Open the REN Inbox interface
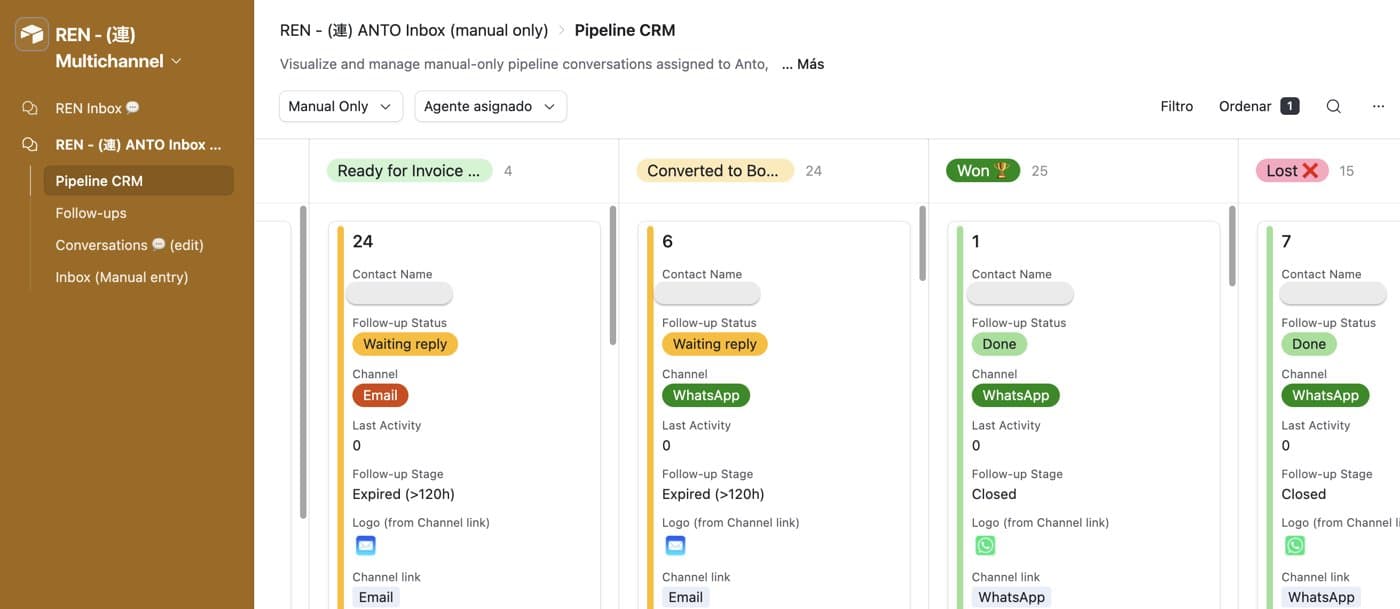Screen dimensions: 1400x609 [x=97, y=108]
